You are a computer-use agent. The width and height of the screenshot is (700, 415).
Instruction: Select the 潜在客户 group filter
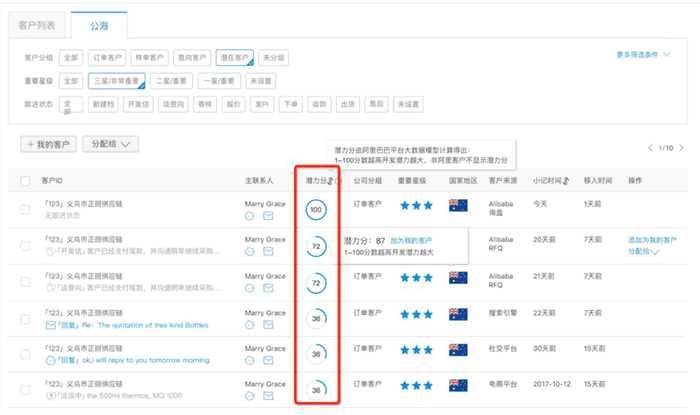coord(235,58)
